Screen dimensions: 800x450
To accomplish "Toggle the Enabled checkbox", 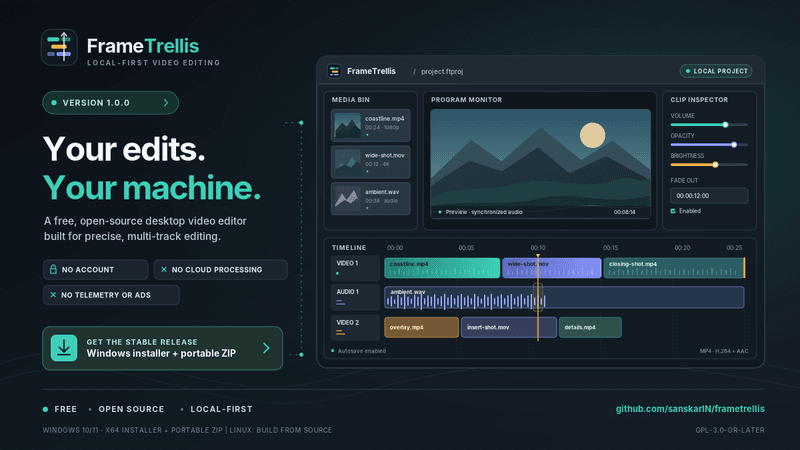I will point(673,211).
